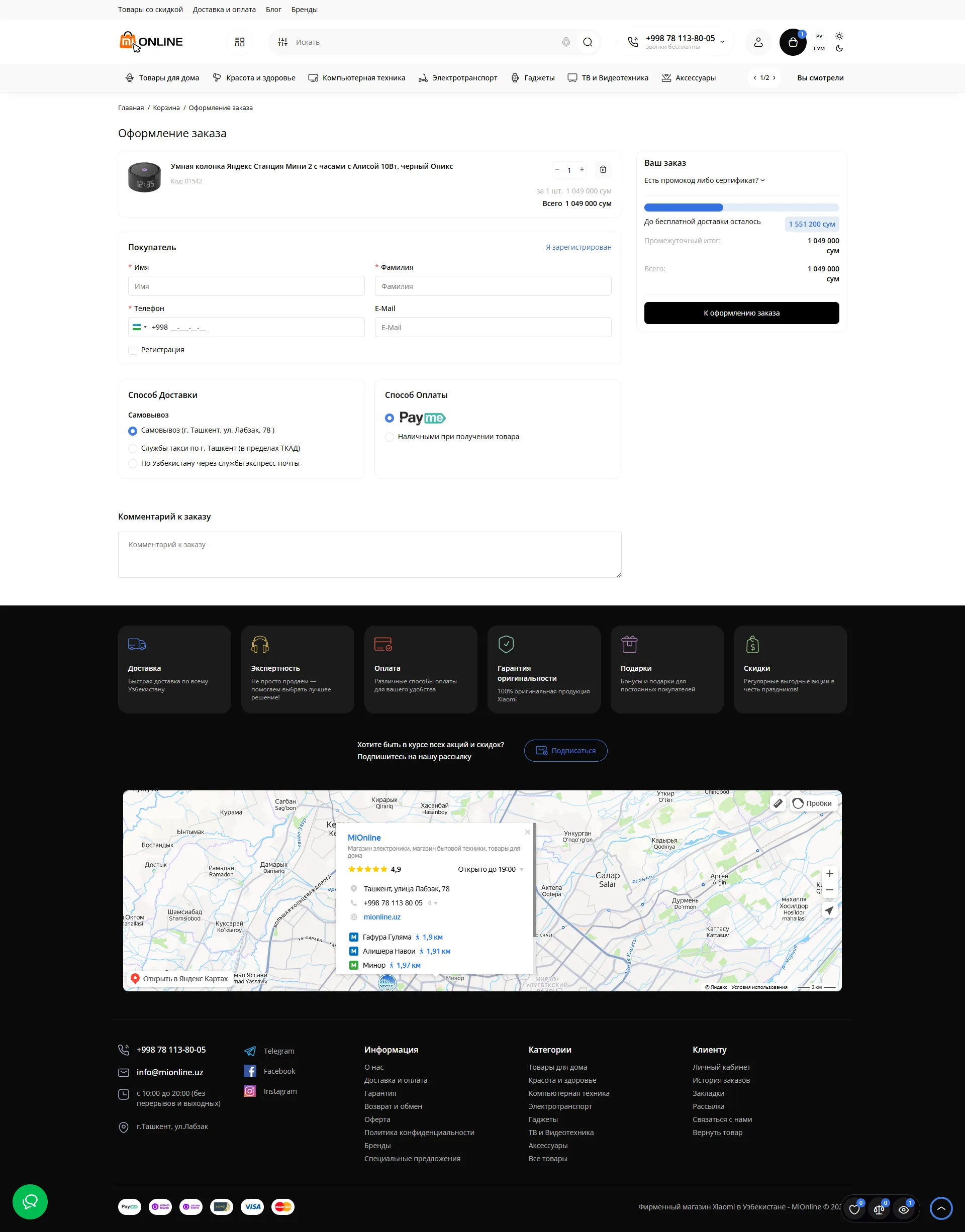Go to next category page arrow

click(774, 78)
